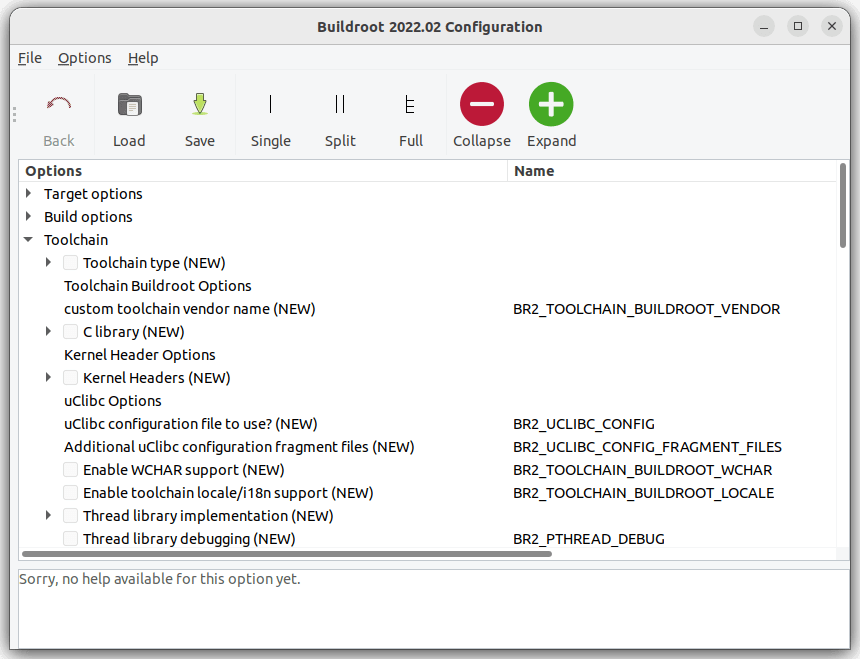This screenshot has height=659, width=860.
Task: Open the Options menu
Action: point(84,58)
